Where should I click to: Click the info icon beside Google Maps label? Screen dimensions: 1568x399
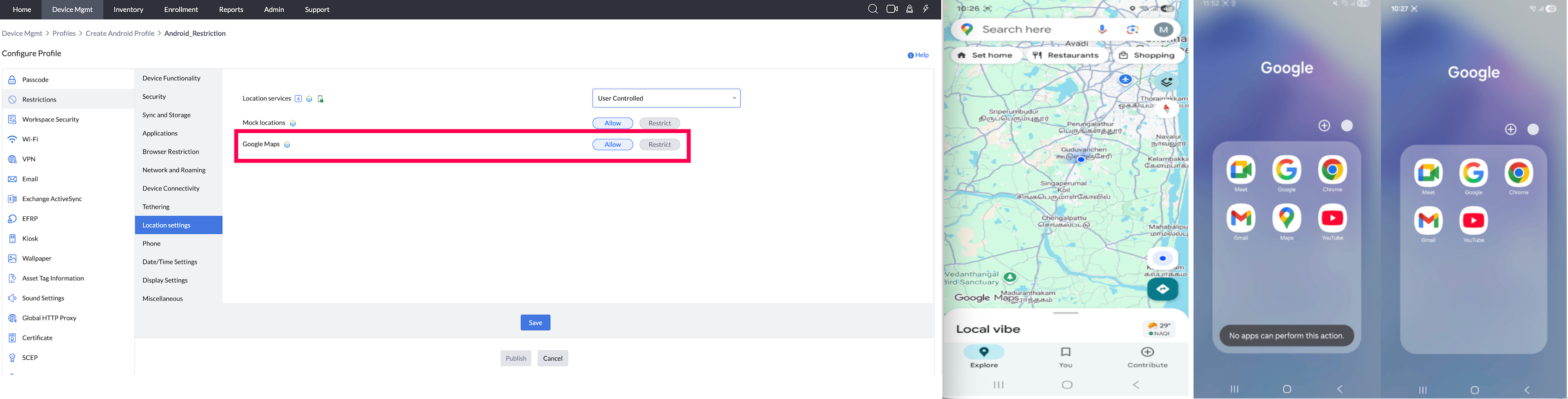[287, 145]
